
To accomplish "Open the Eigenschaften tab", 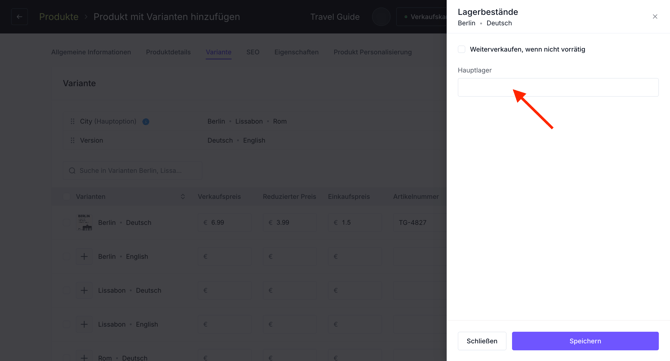I will coord(296,52).
